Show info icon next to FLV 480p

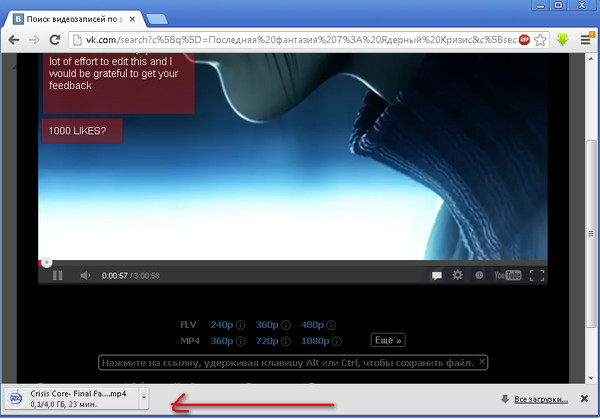(331, 325)
